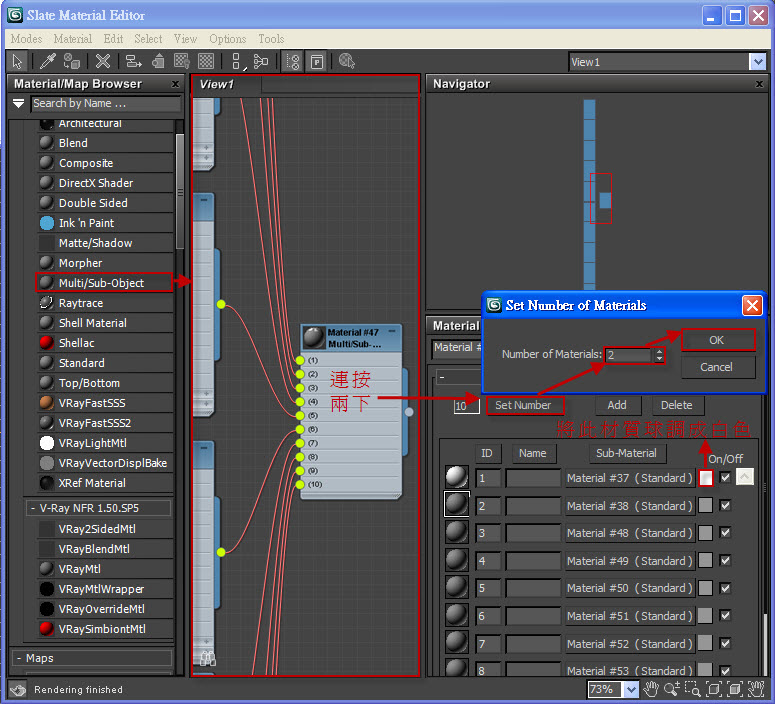Activate Pan tool hand icon in status bar
Viewport: 775px width, 704px height.
pos(651,689)
